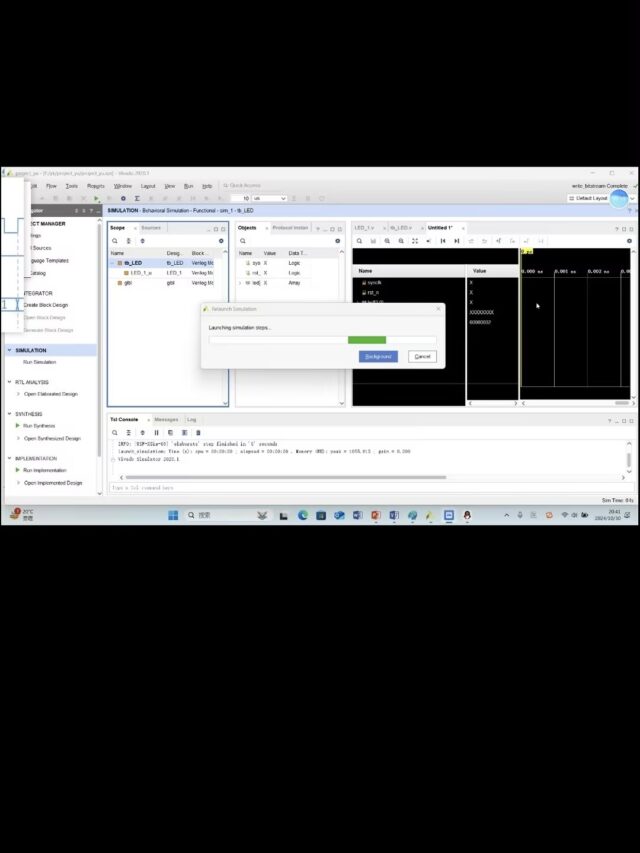The width and height of the screenshot is (640, 853).
Task: Open waveform viewer settings gear
Action: coord(629,241)
